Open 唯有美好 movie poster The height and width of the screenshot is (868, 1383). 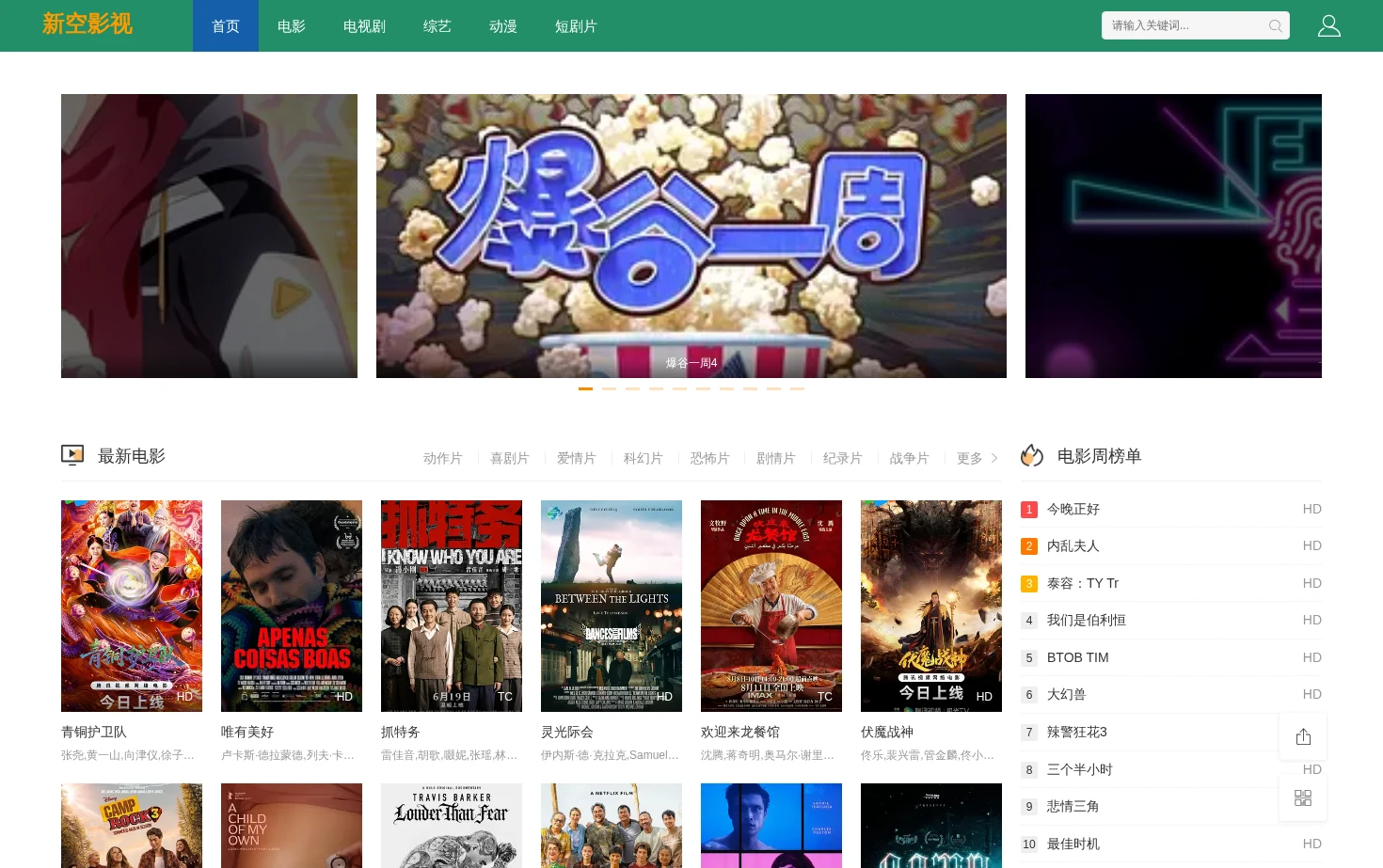(x=292, y=606)
